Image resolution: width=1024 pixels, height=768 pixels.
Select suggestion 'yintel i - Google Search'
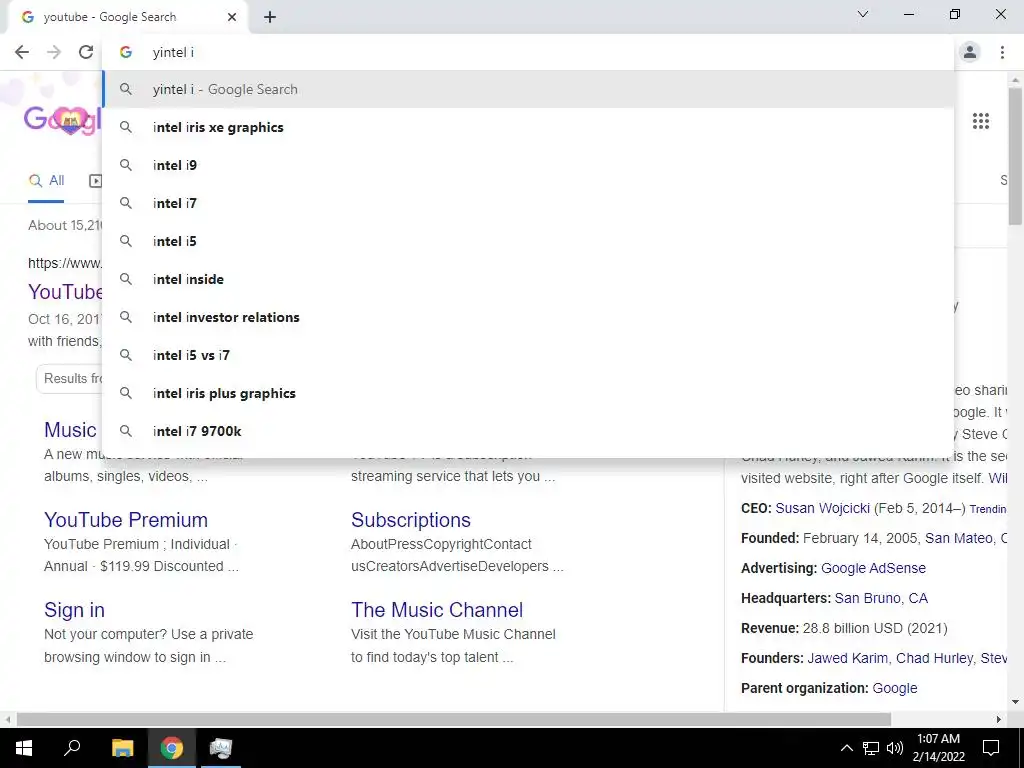pos(528,89)
